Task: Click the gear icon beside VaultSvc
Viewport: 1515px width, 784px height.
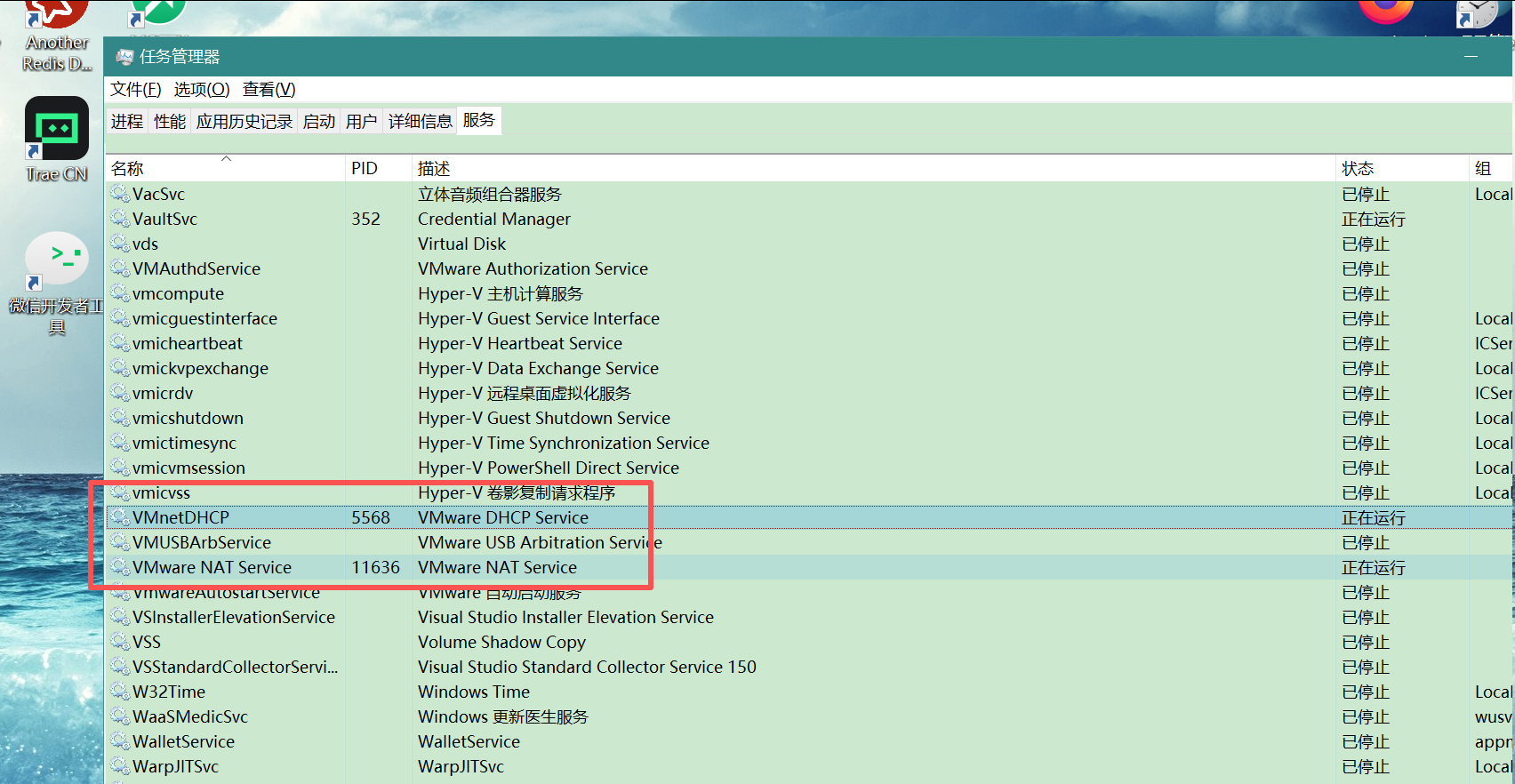Action: pyautogui.click(x=120, y=219)
